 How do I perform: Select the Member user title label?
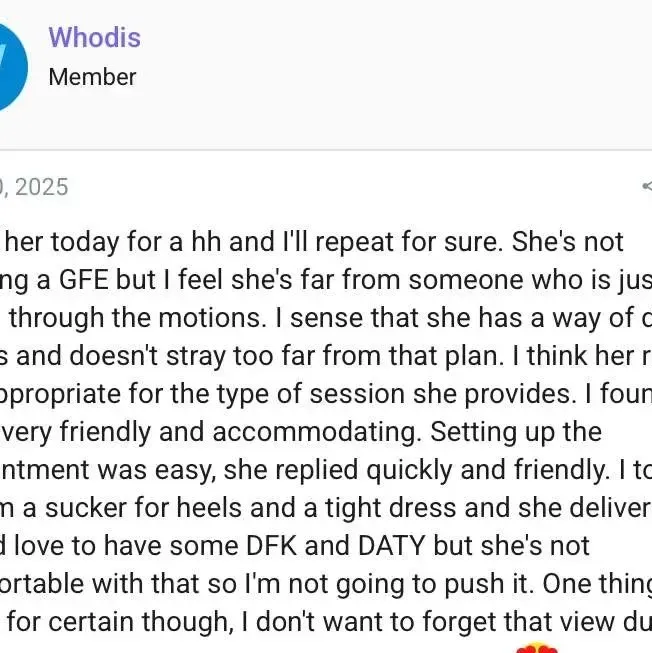tap(92, 77)
